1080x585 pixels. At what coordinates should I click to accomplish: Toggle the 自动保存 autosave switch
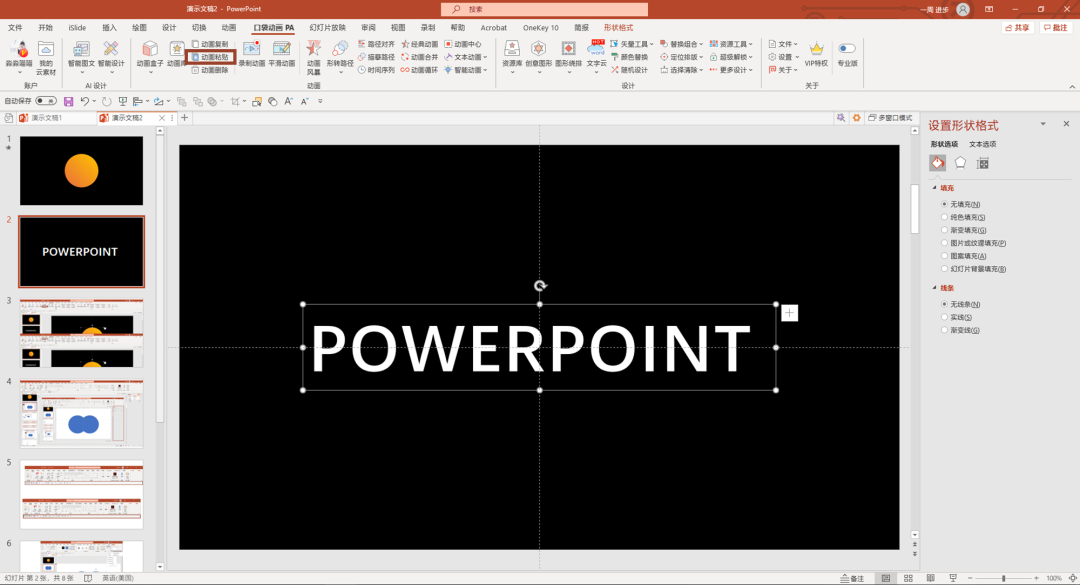pyautogui.click(x=45, y=101)
